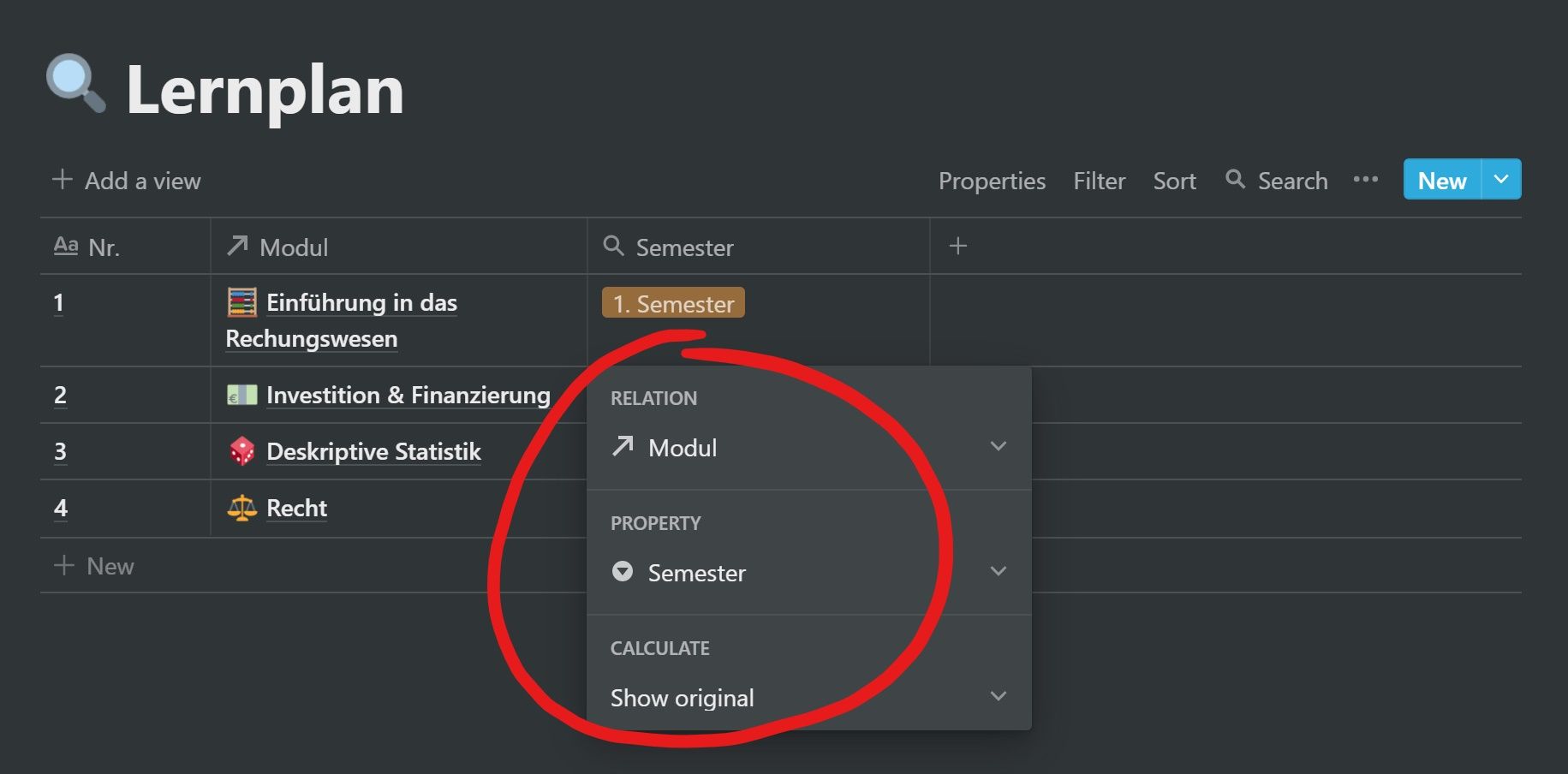Viewport: 1568px width, 774px height.
Task: Click the orange 1. Semester tag
Action: (x=673, y=303)
